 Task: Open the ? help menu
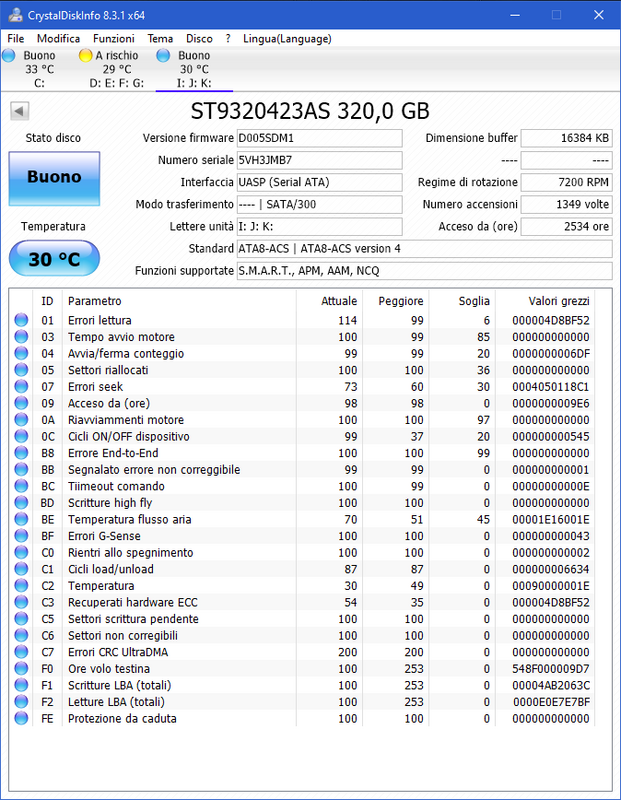[x=228, y=38]
